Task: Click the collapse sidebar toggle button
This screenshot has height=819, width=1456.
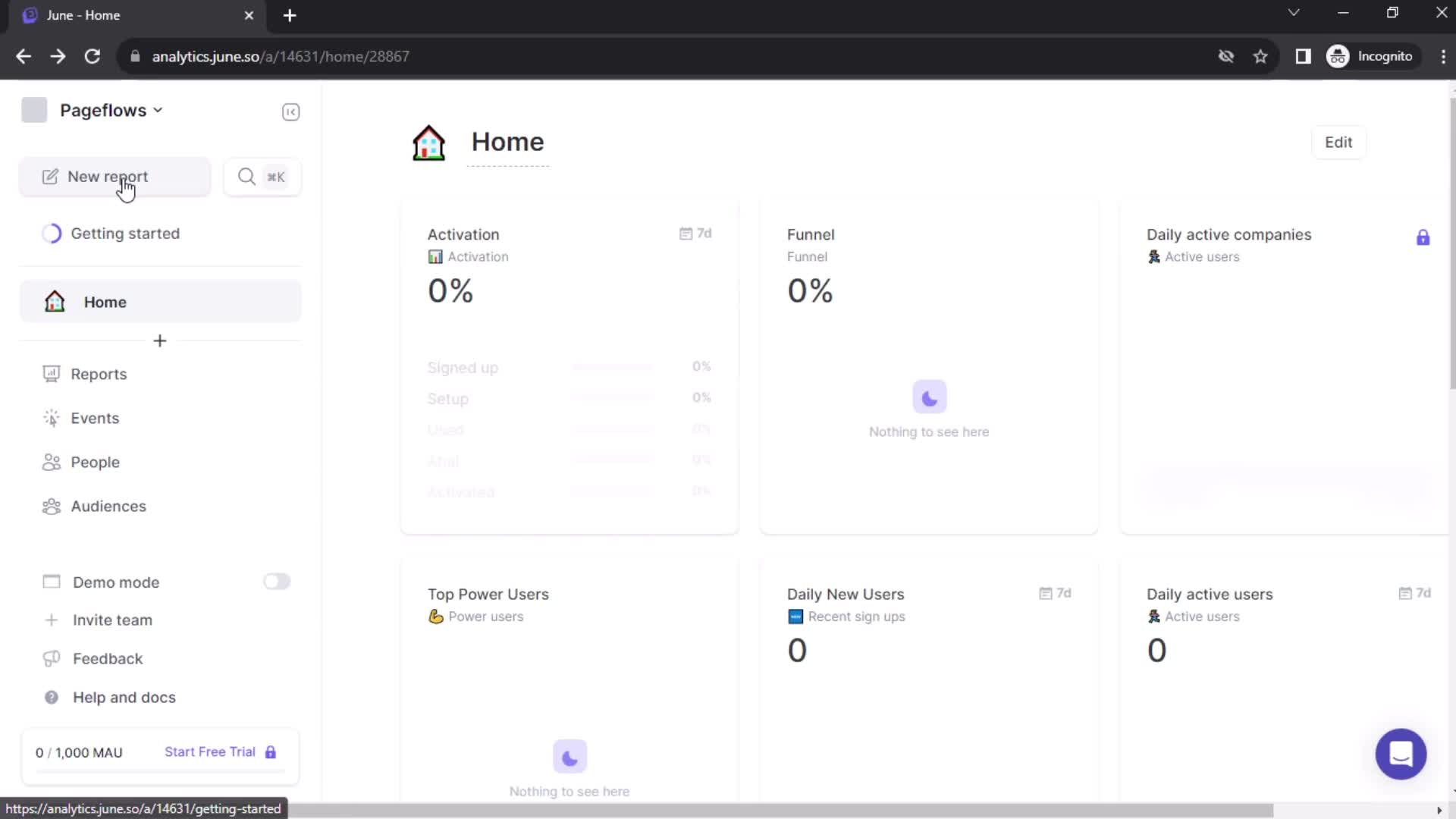Action: [291, 111]
